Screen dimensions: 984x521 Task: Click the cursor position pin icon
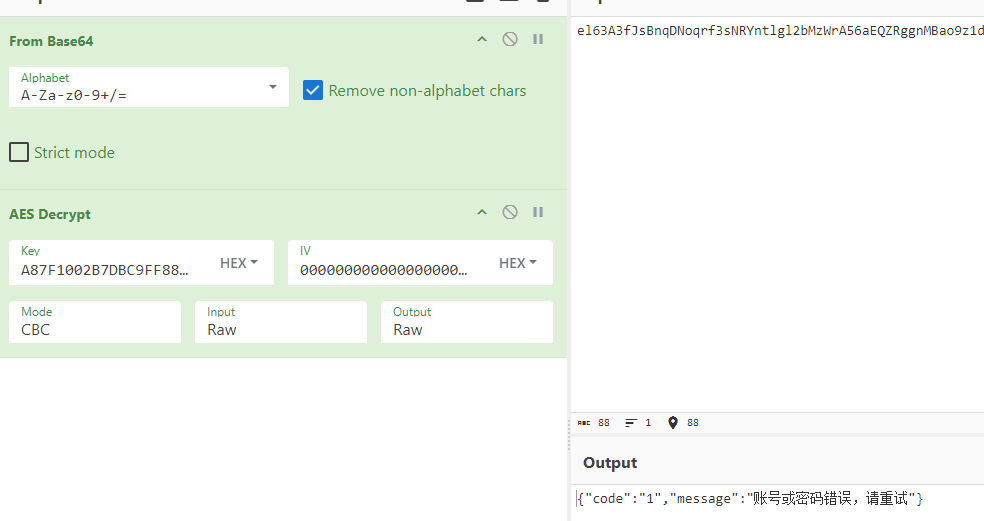pos(673,423)
